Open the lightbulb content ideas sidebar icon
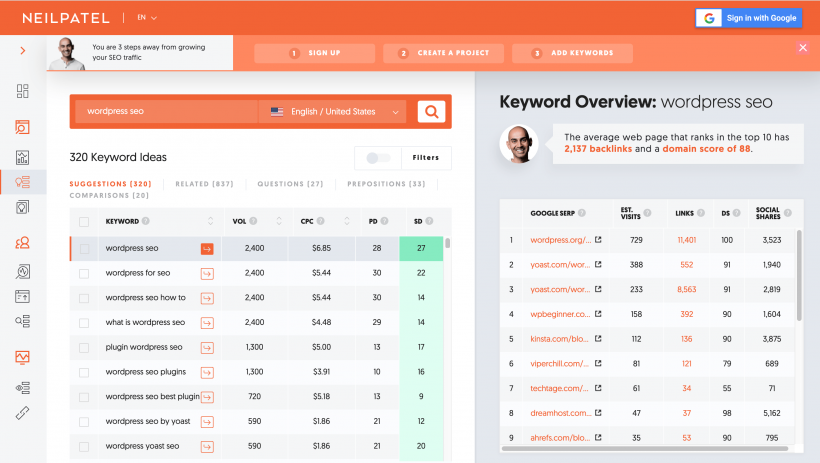The width and height of the screenshot is (820, 463). [22, 208]
